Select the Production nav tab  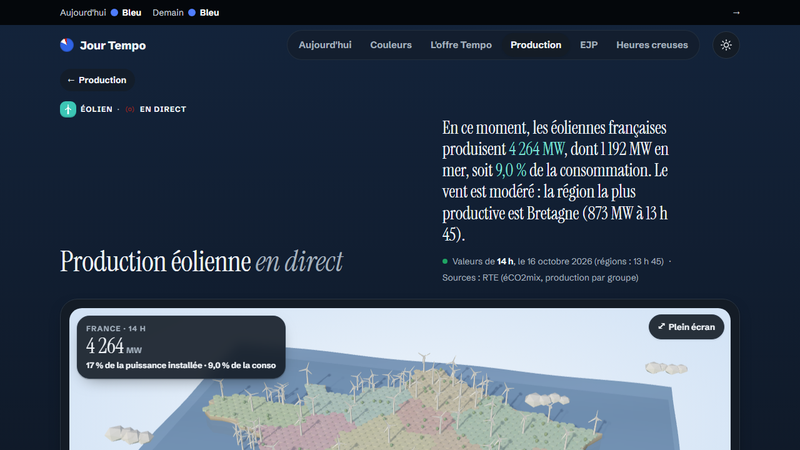click(536, 45)
